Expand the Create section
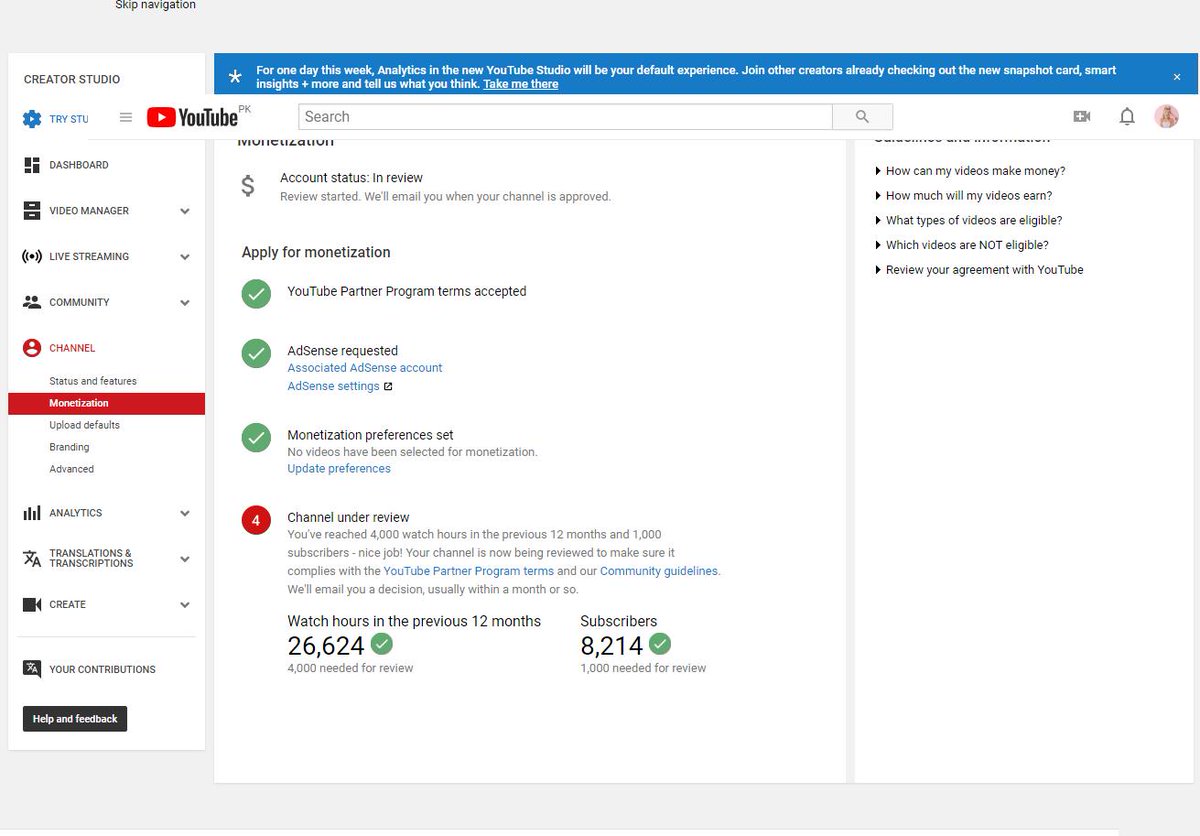1200x836 pixels. 185,605
